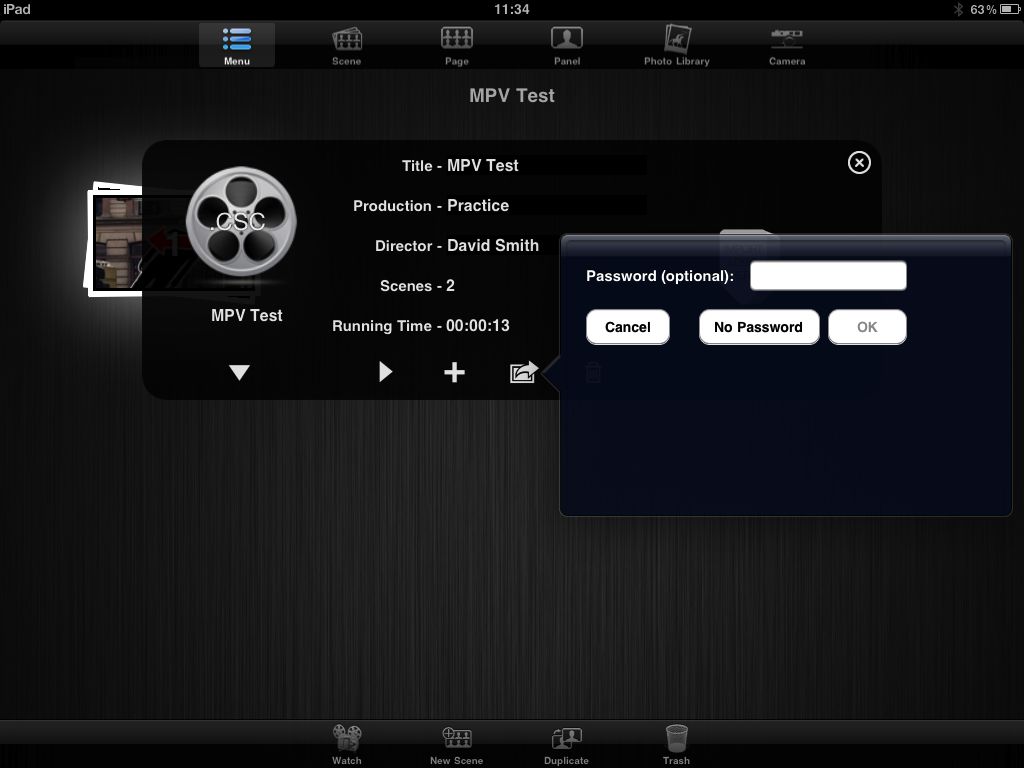1024x768 pixels.
Task: Expand details with the down triangle
Action: point(239,373)
